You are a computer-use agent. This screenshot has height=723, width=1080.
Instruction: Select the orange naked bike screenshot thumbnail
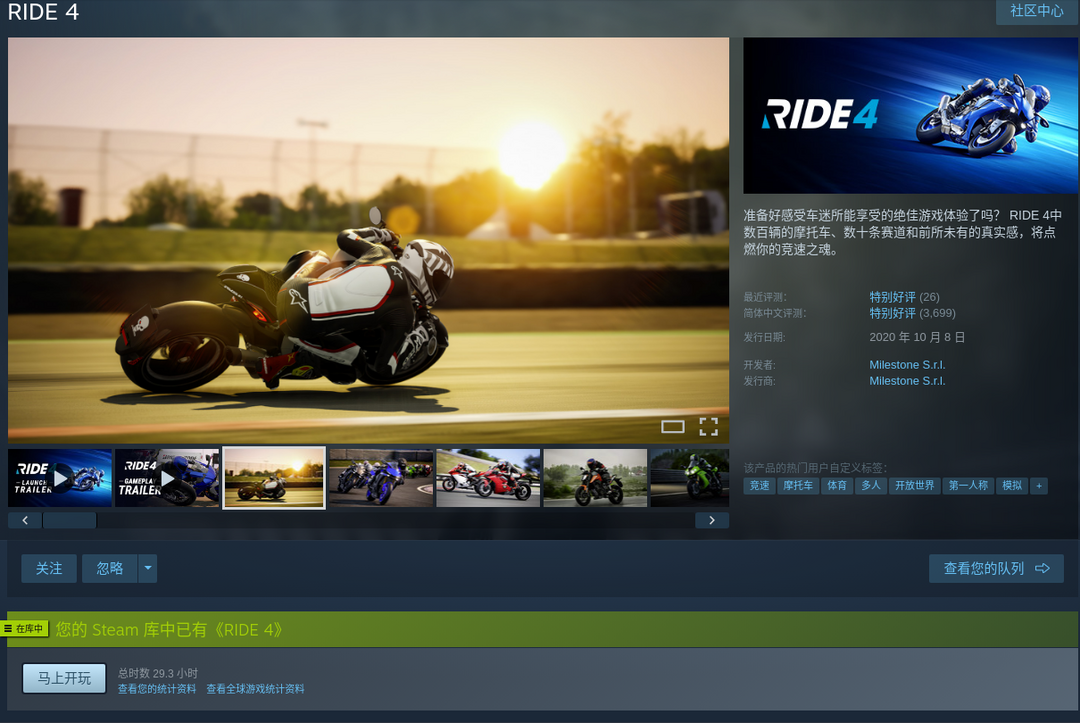click(x=595, y=478)
